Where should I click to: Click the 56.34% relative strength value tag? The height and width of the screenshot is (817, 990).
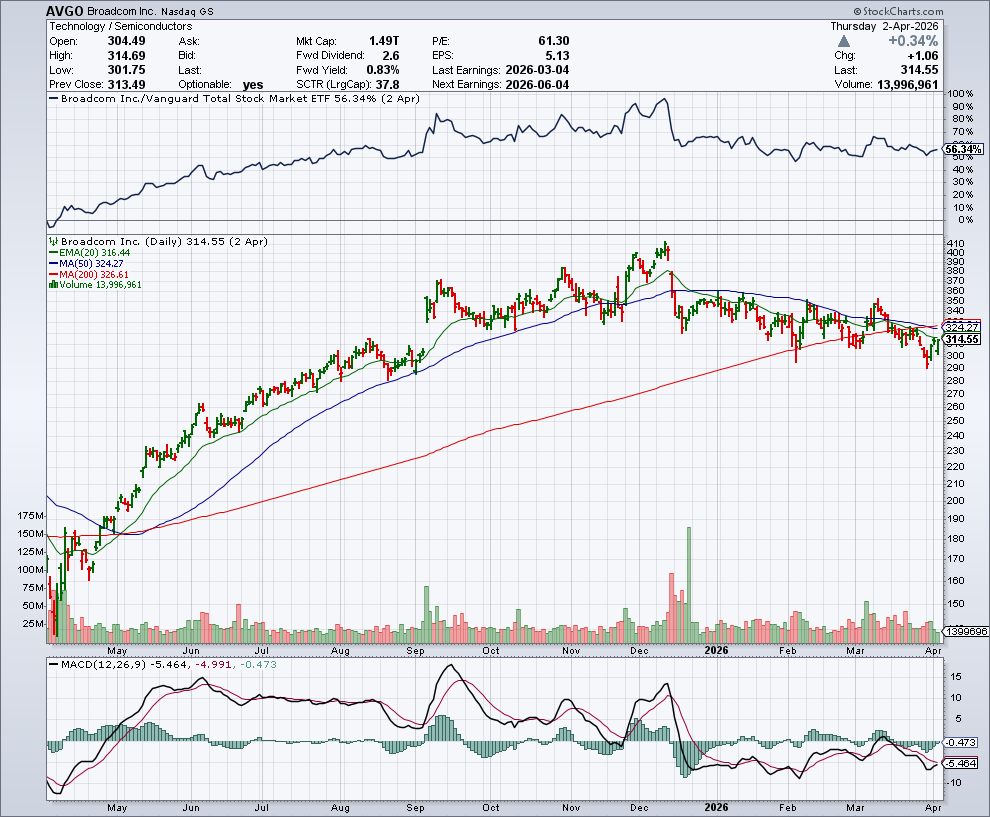click(x=963, y=150)
